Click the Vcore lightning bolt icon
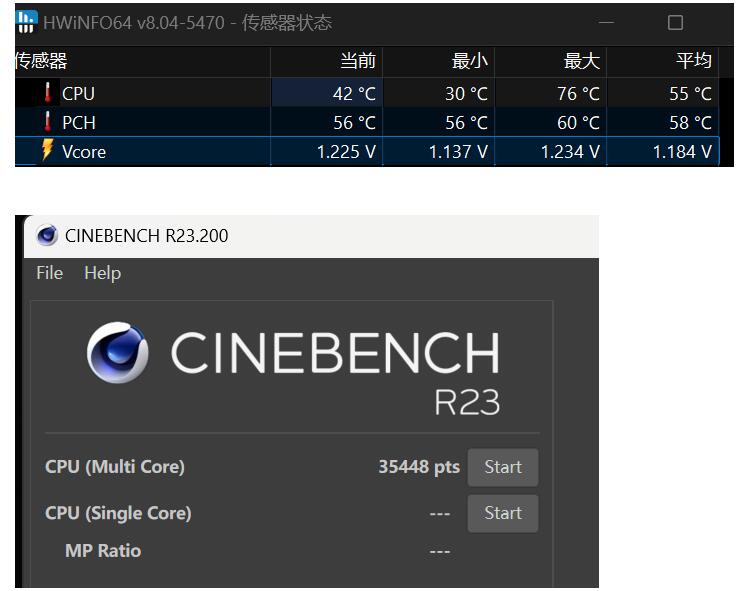The height and width of the screenshot is (591, 737). [47, 150]
